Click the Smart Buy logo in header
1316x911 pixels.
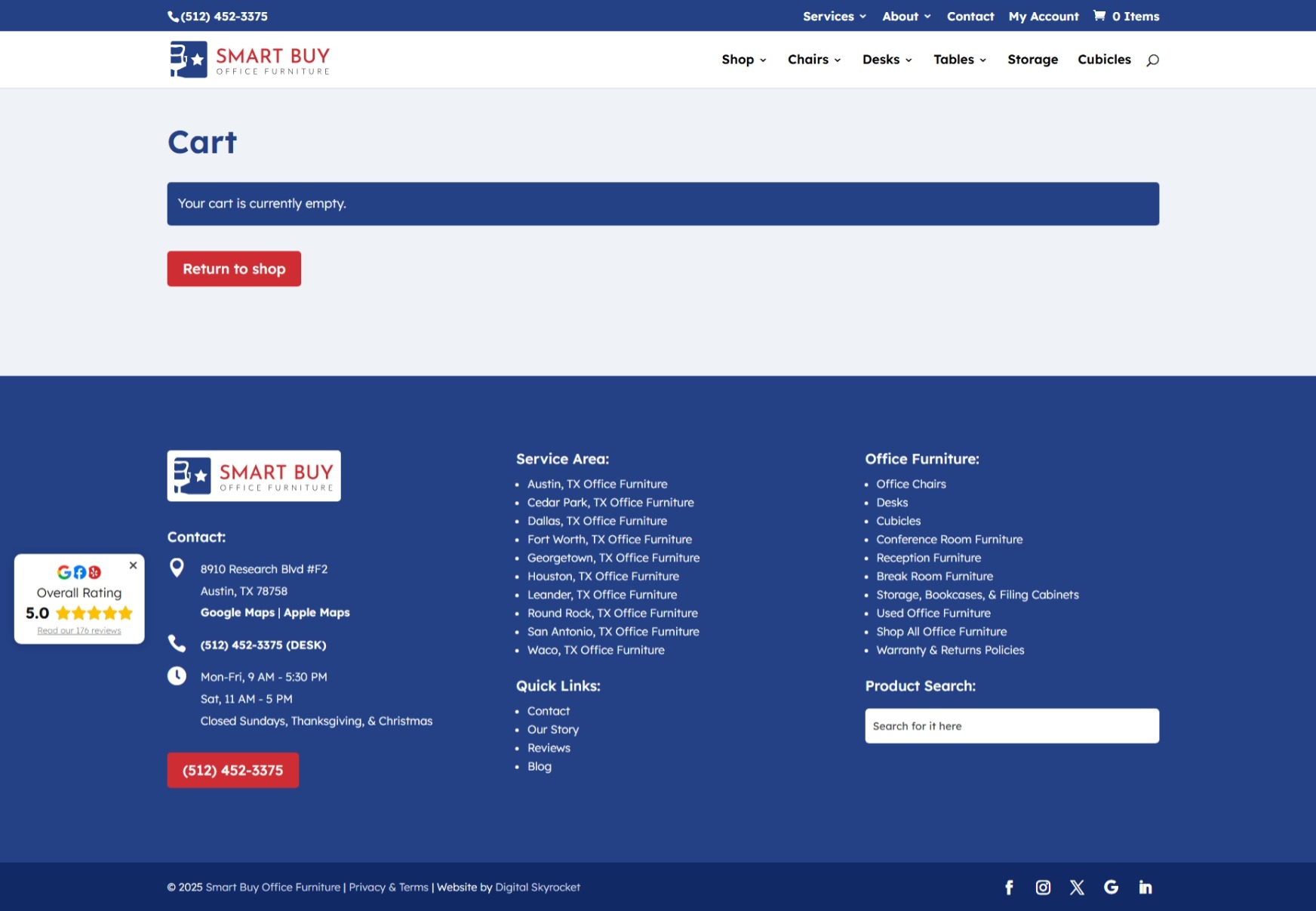250,60
